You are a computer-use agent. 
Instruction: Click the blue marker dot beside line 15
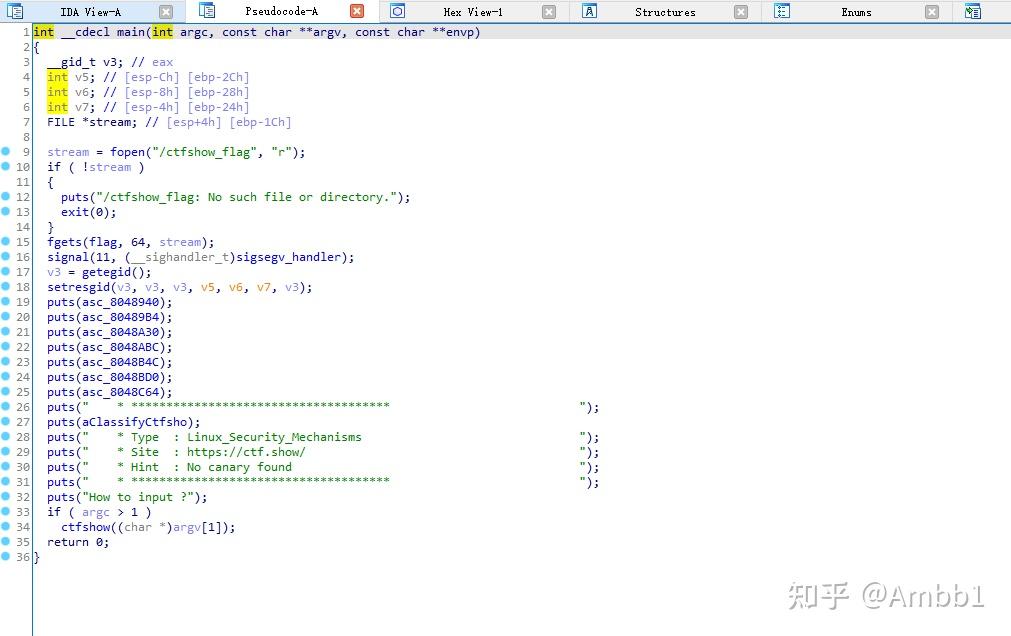tap(8, 242)
